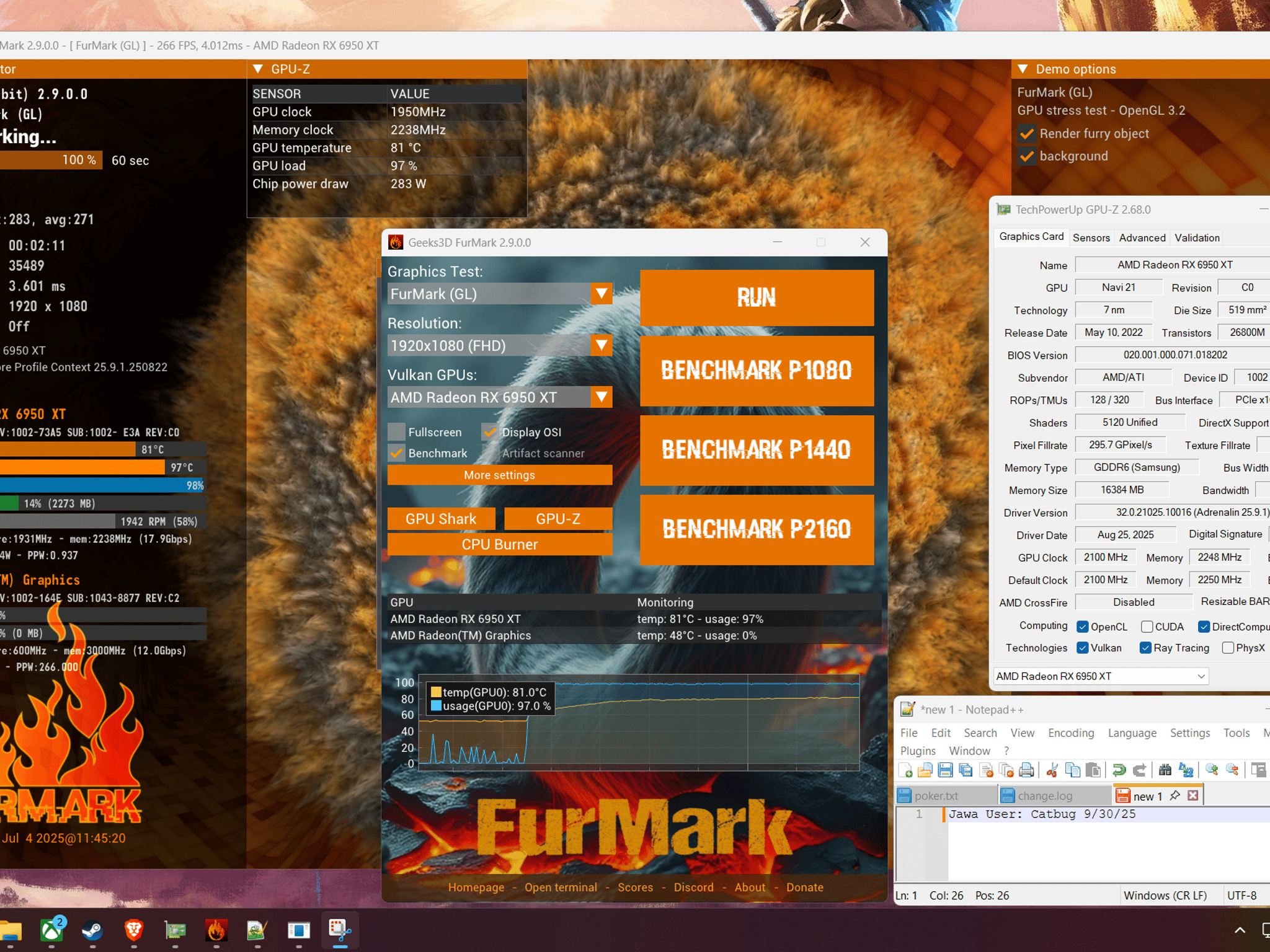The height and width of the screenshot is (952, 1270).
Task: Click the Save All icon in Notepad++
Action: point(966,770)
